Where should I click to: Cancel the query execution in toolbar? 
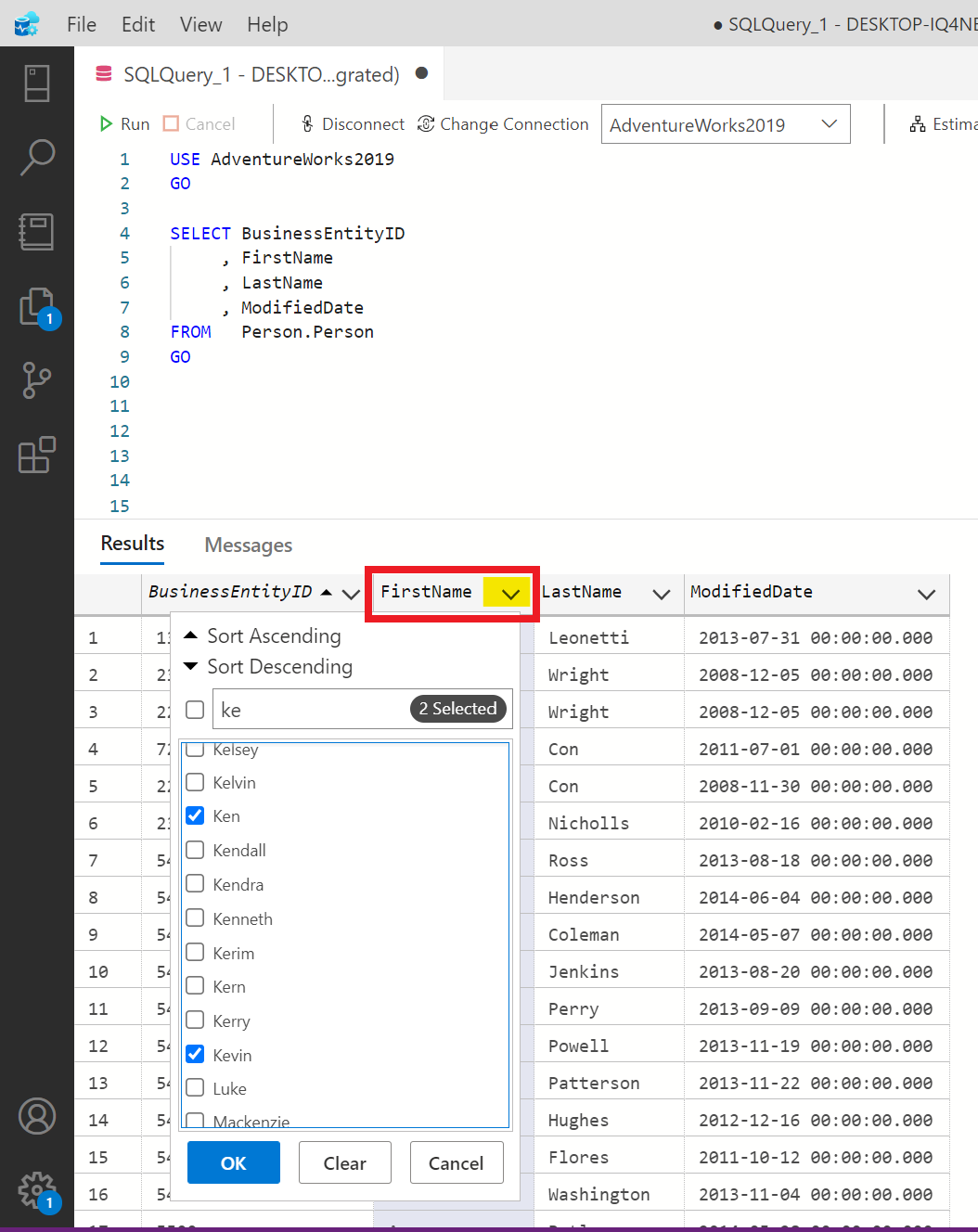click(x=199, y=124)
